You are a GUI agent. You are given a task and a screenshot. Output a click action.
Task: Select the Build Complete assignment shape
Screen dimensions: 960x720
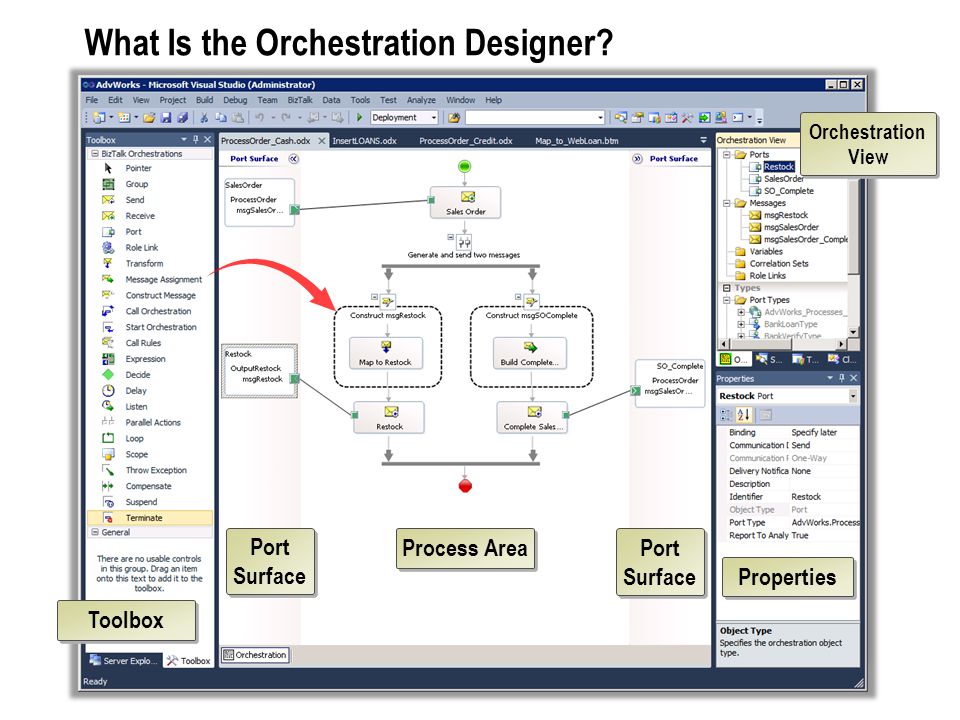530,353
